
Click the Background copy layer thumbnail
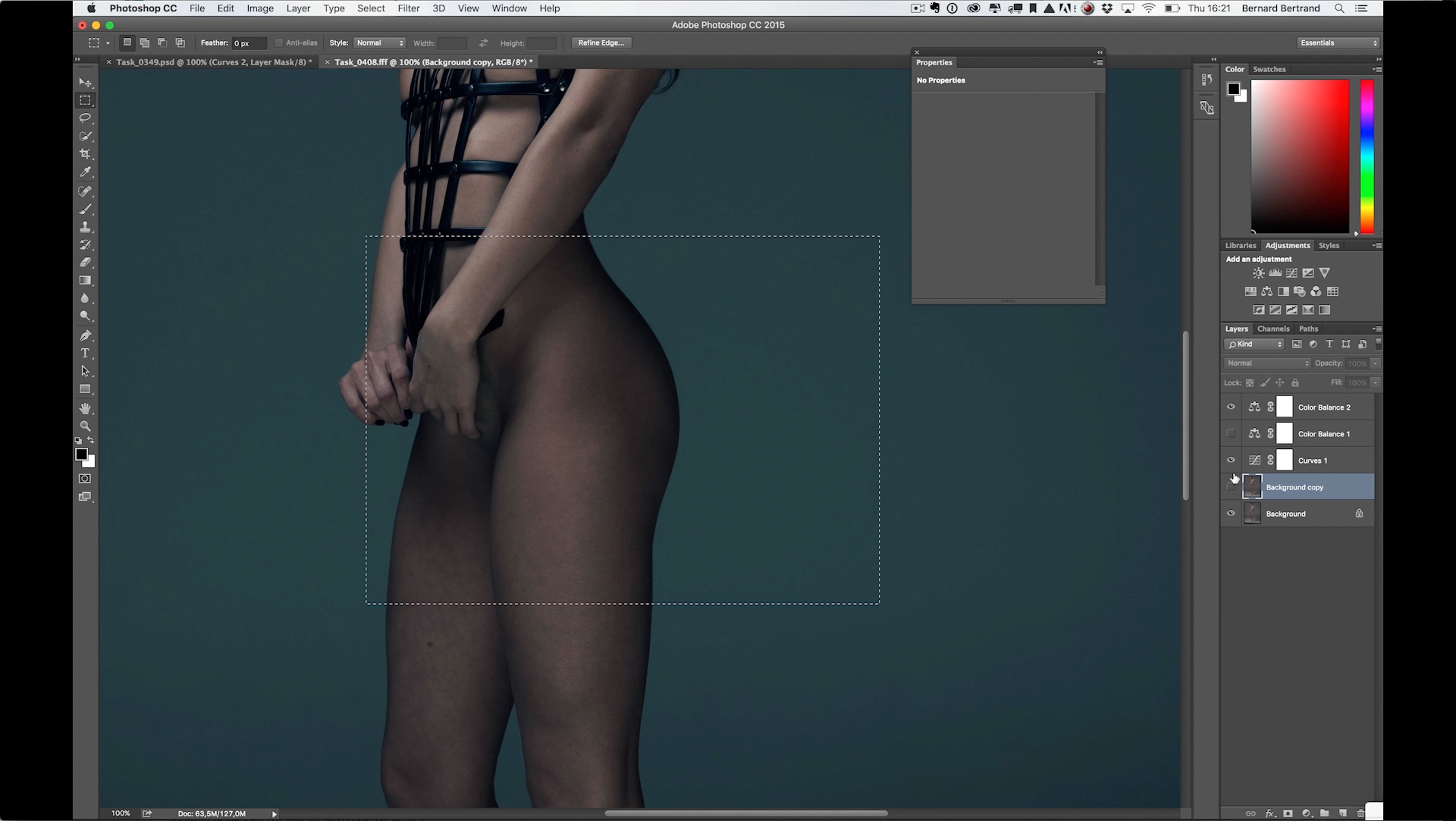click(1252, 487)
